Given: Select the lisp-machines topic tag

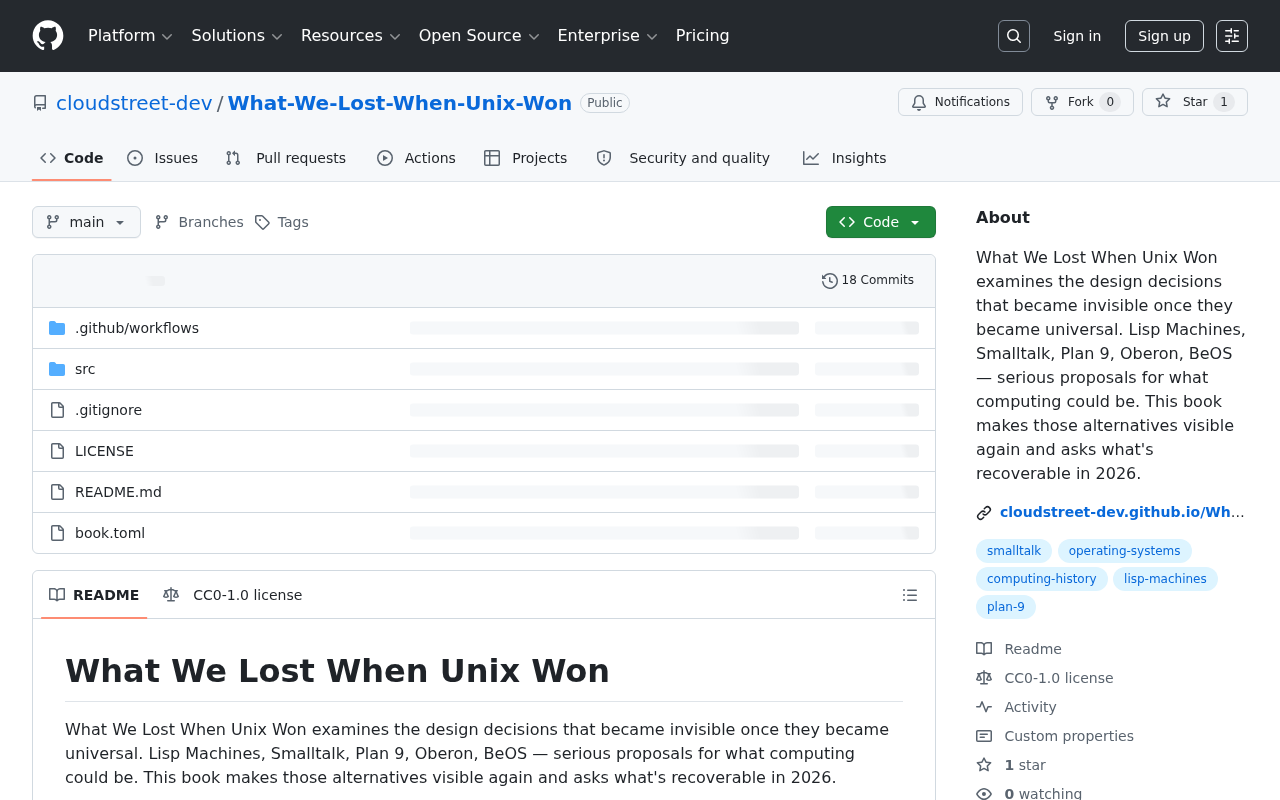Looking at the screenshot, I should 1165,579.
